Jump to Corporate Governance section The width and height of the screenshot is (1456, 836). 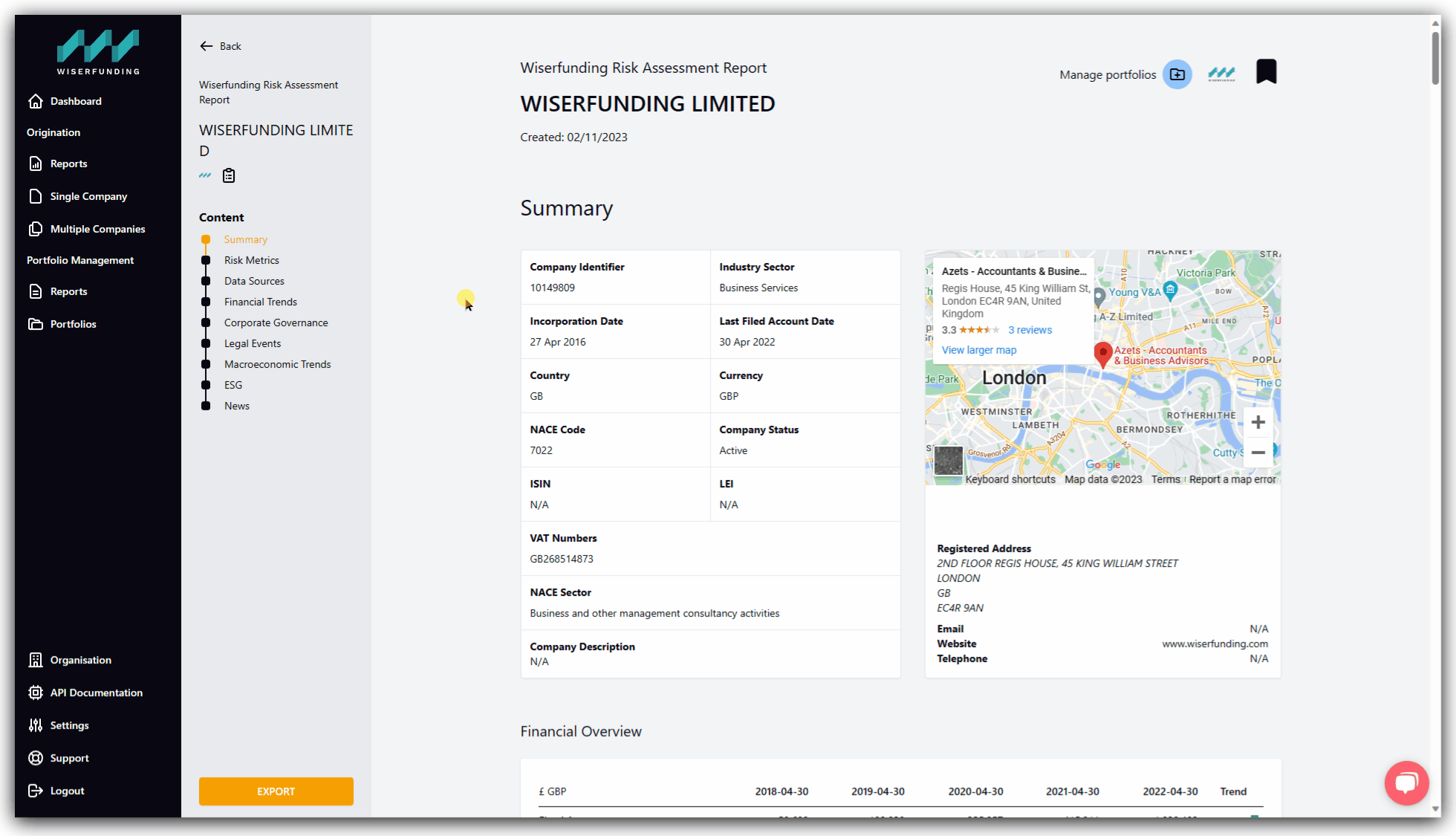276,323
